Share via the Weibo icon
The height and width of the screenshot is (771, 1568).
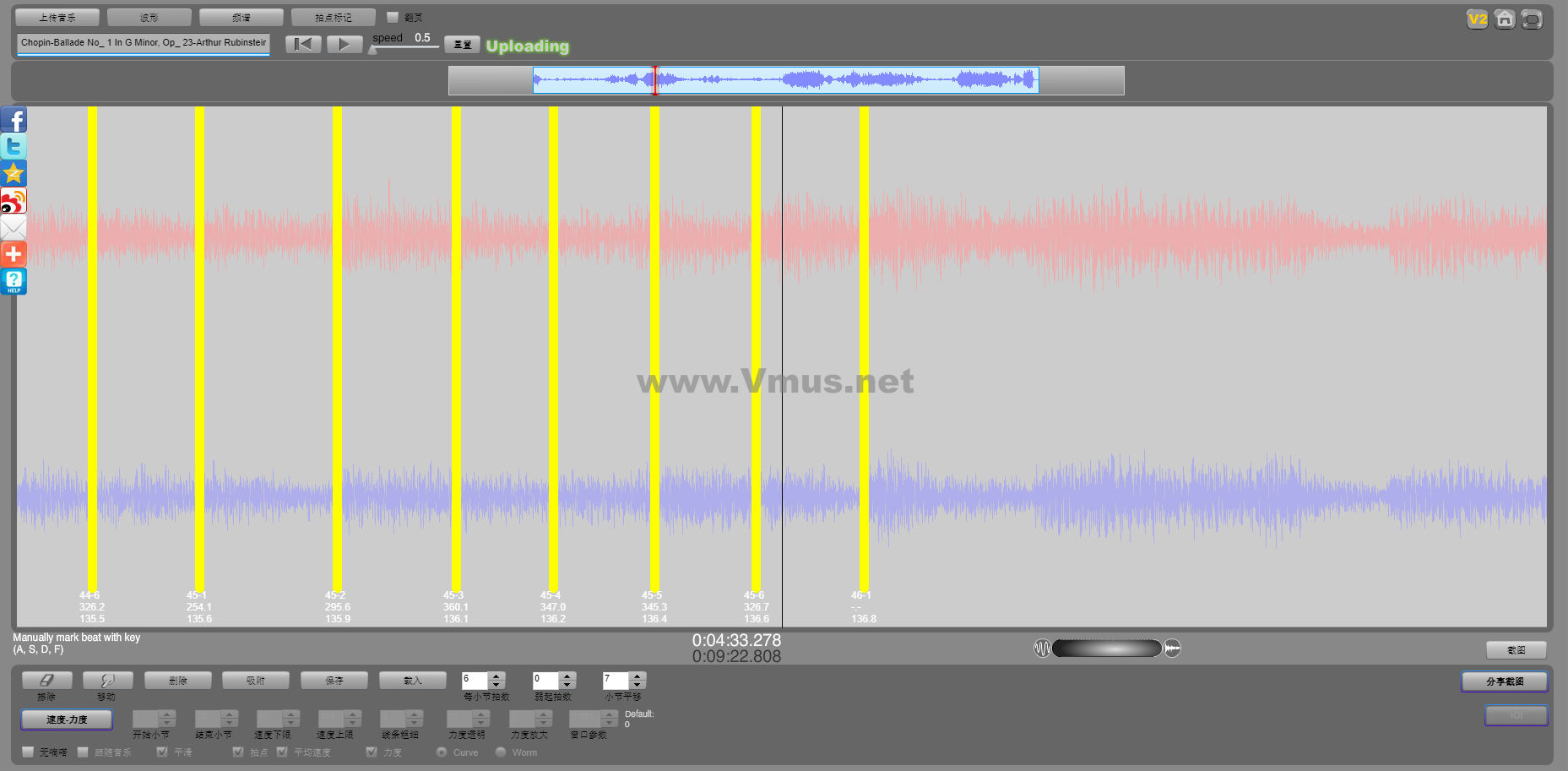tap(14, 201)
